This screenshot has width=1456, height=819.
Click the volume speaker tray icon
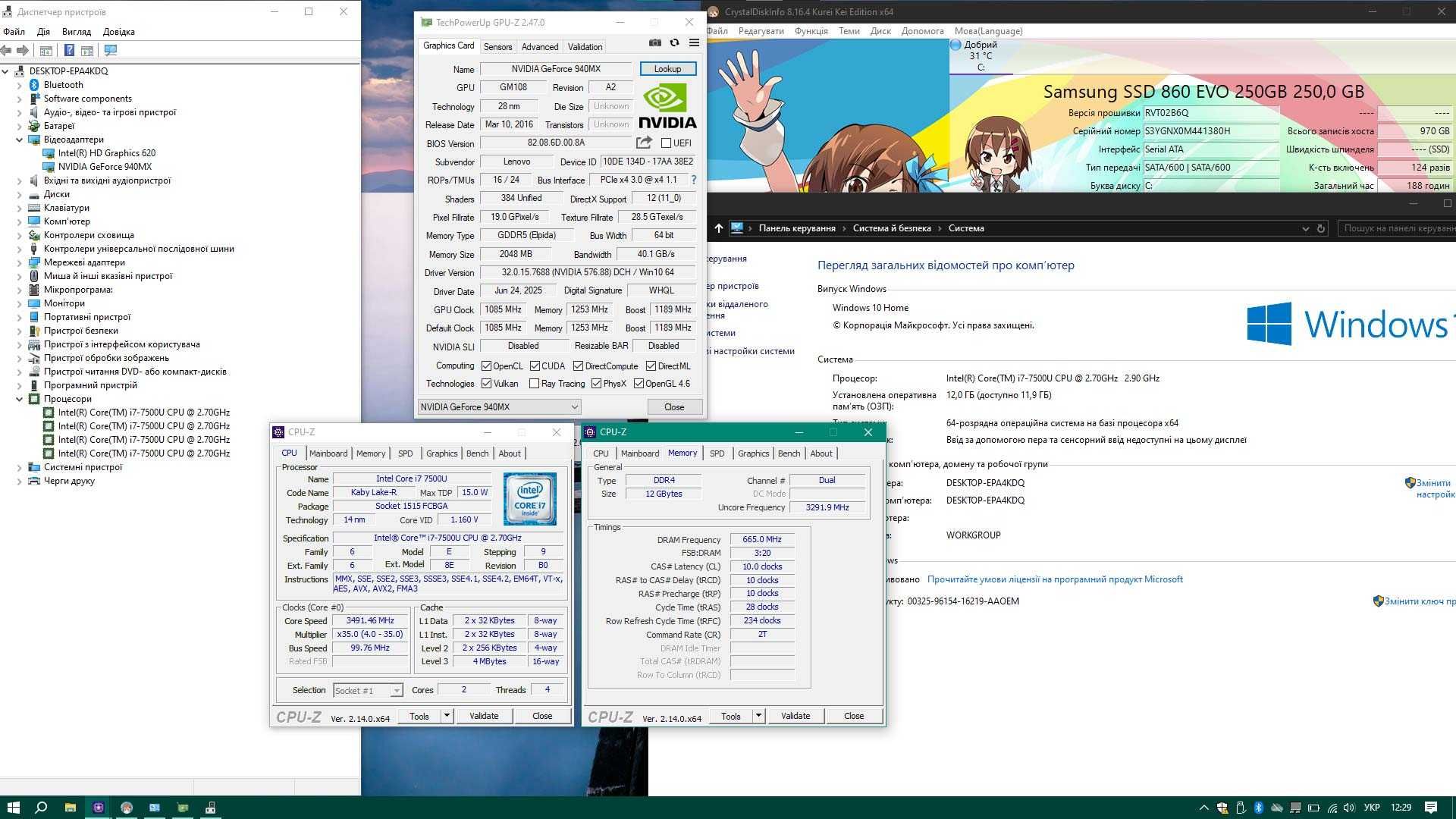[1349, 808]
